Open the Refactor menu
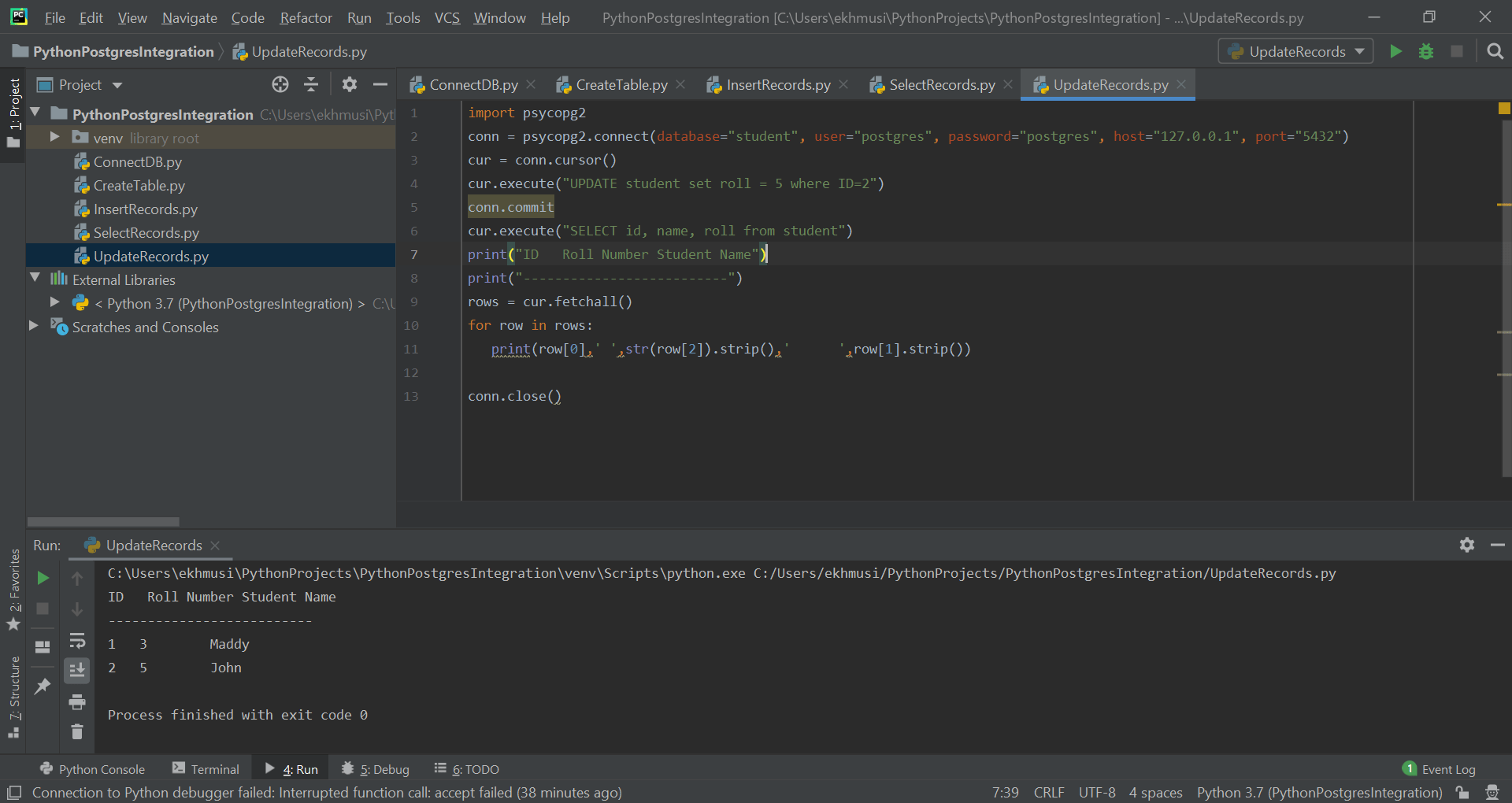Viewport: 1512px width, 803px height. [306, 17]
